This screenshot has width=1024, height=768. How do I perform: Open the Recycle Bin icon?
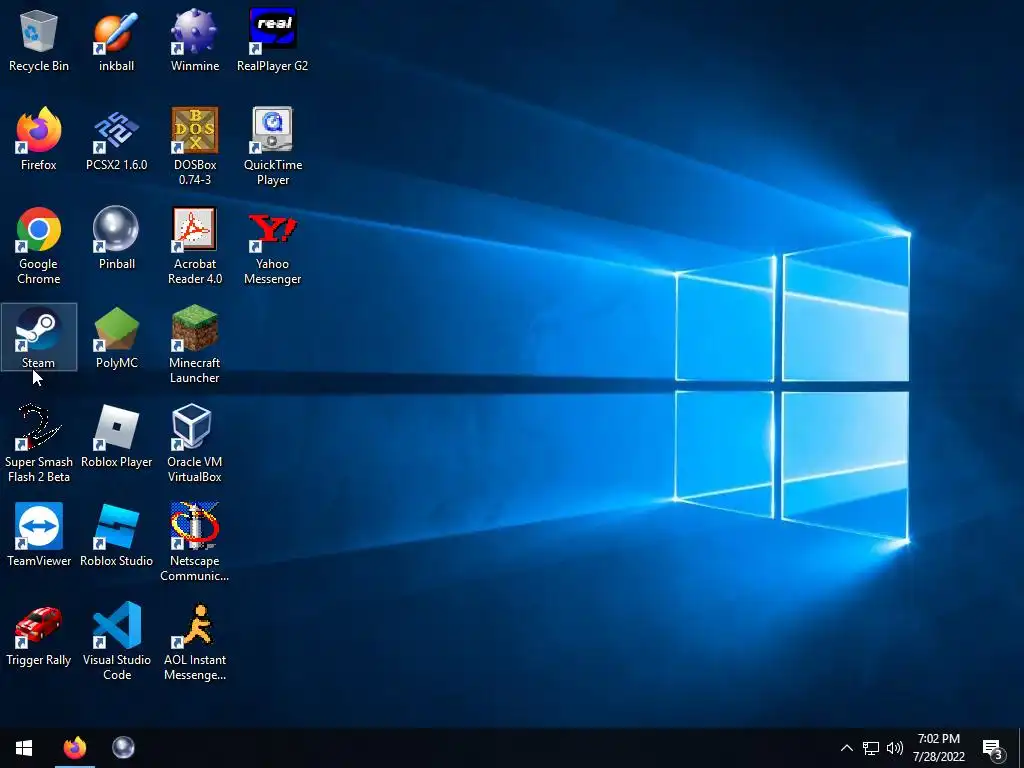click(x=39, y=40)
